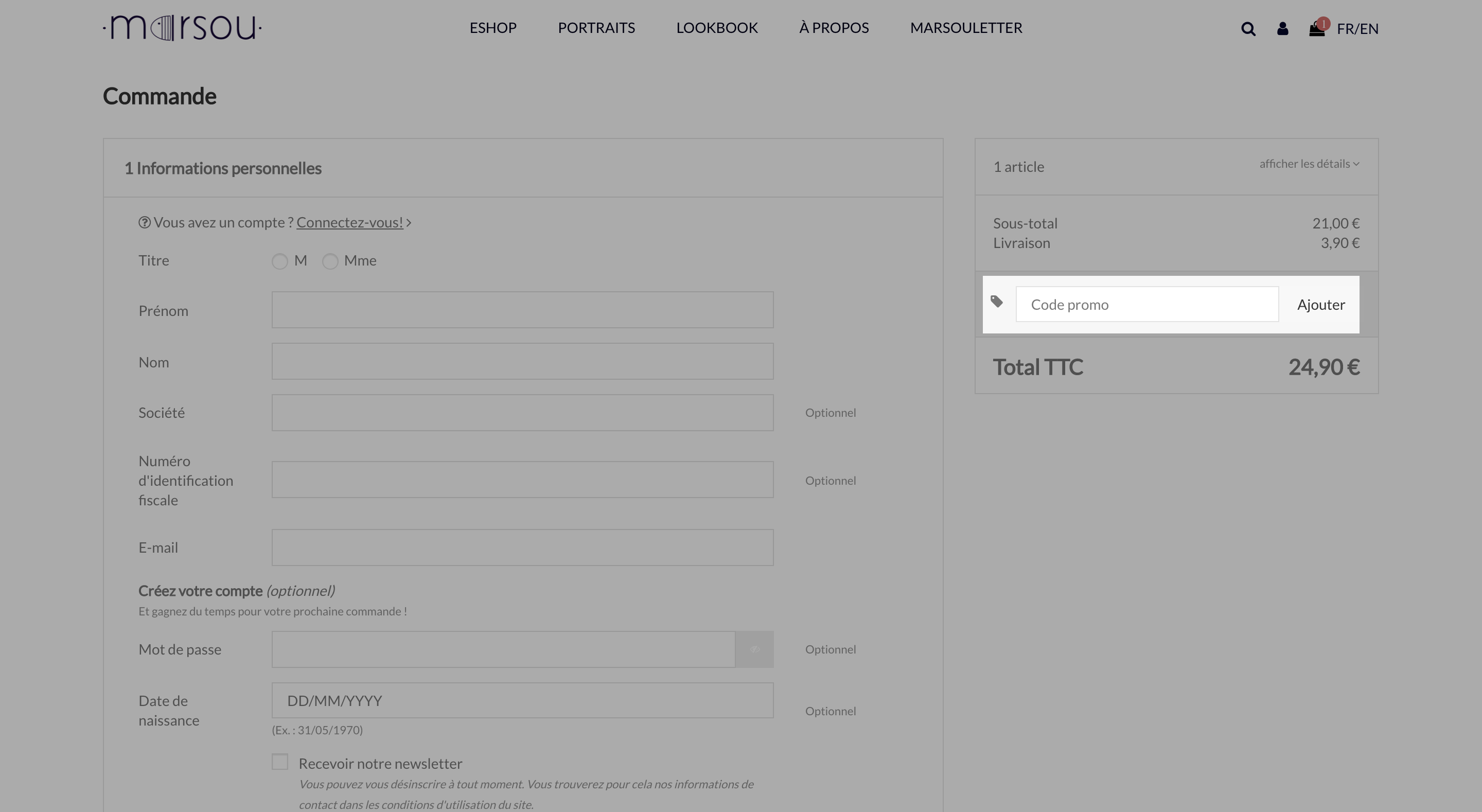
Task: Focus the Code promo field
Action: coord(1147,305)
